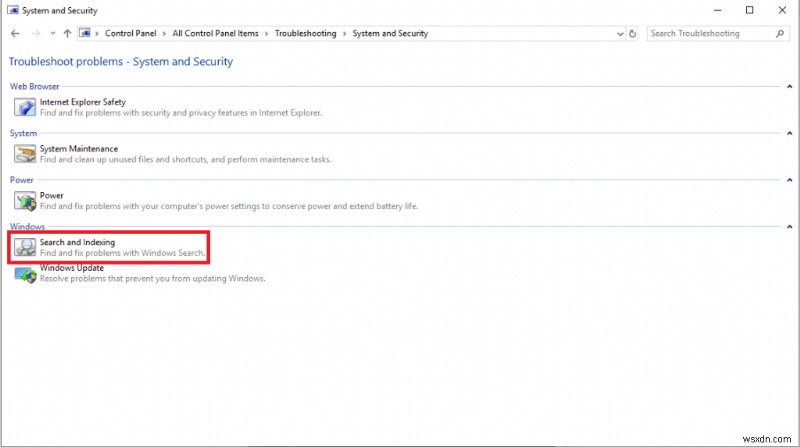Go back with the back arrow
Viewport: 800px width, 447px height.
click(15, 34)
